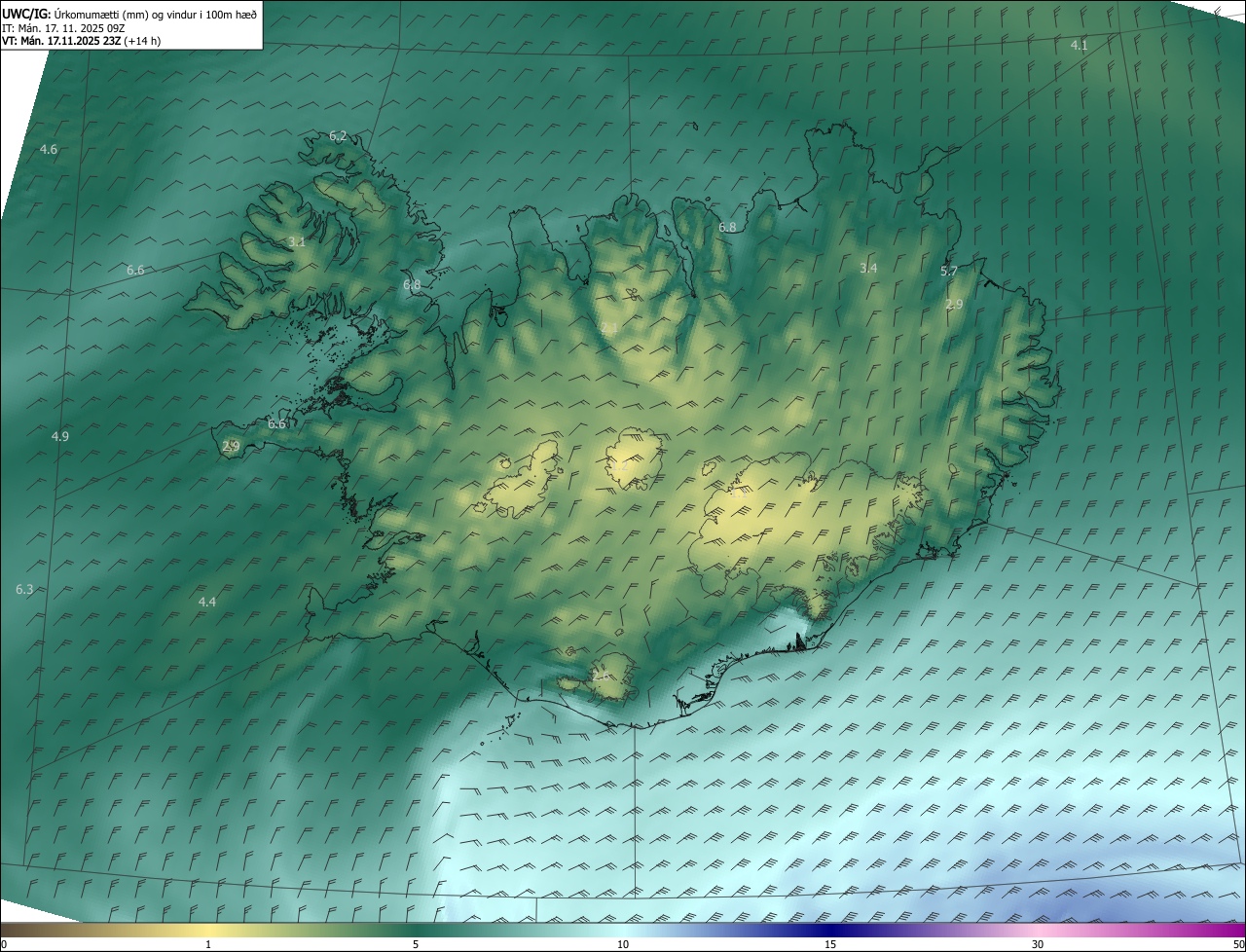Click the valid time 'VT: Mán. 17.11.2025 23Z (+14 h)'
The height and width of the screenshot is (952, 1246).
pos(81,42)
